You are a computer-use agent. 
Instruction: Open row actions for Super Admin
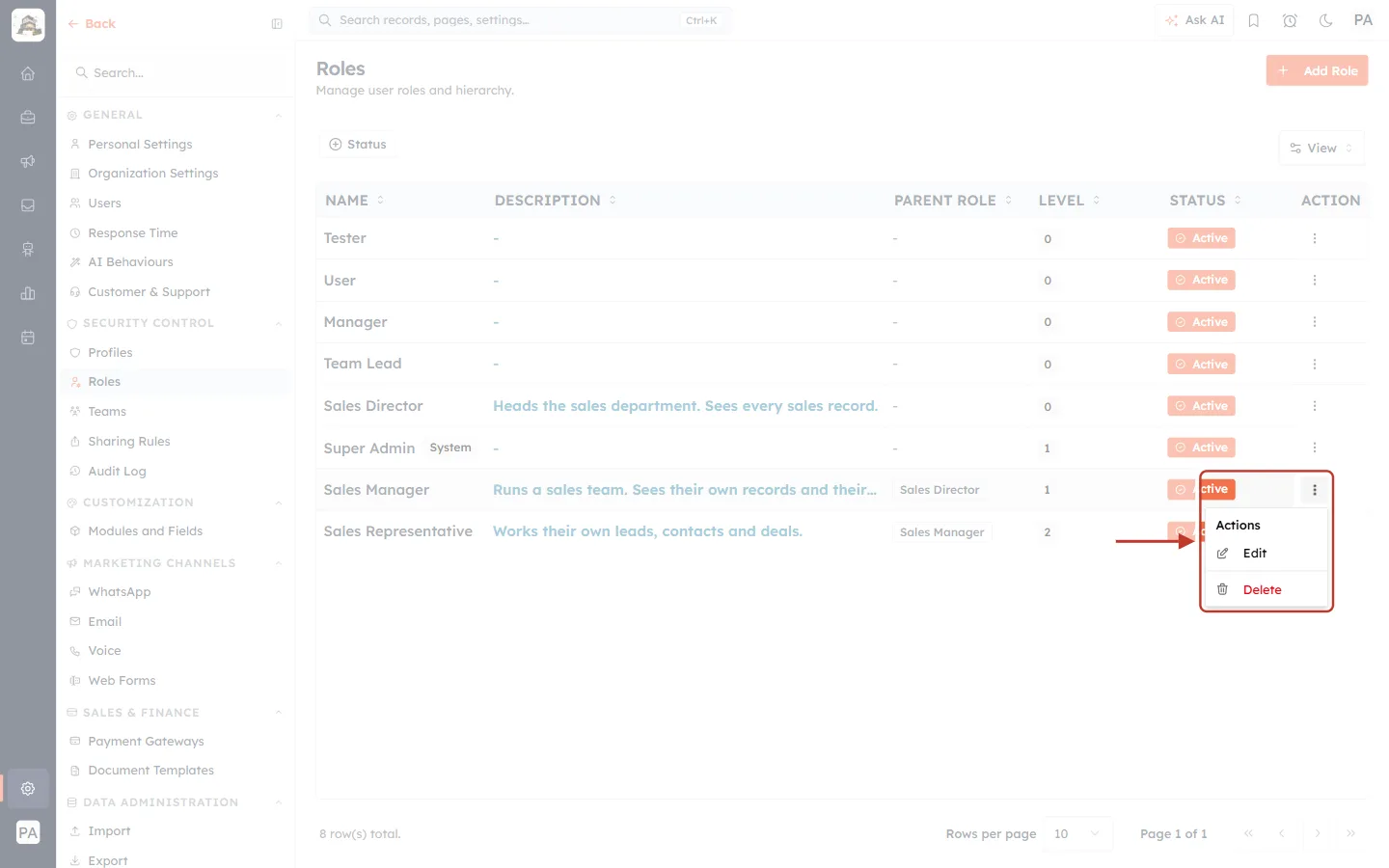[1315, 448]
